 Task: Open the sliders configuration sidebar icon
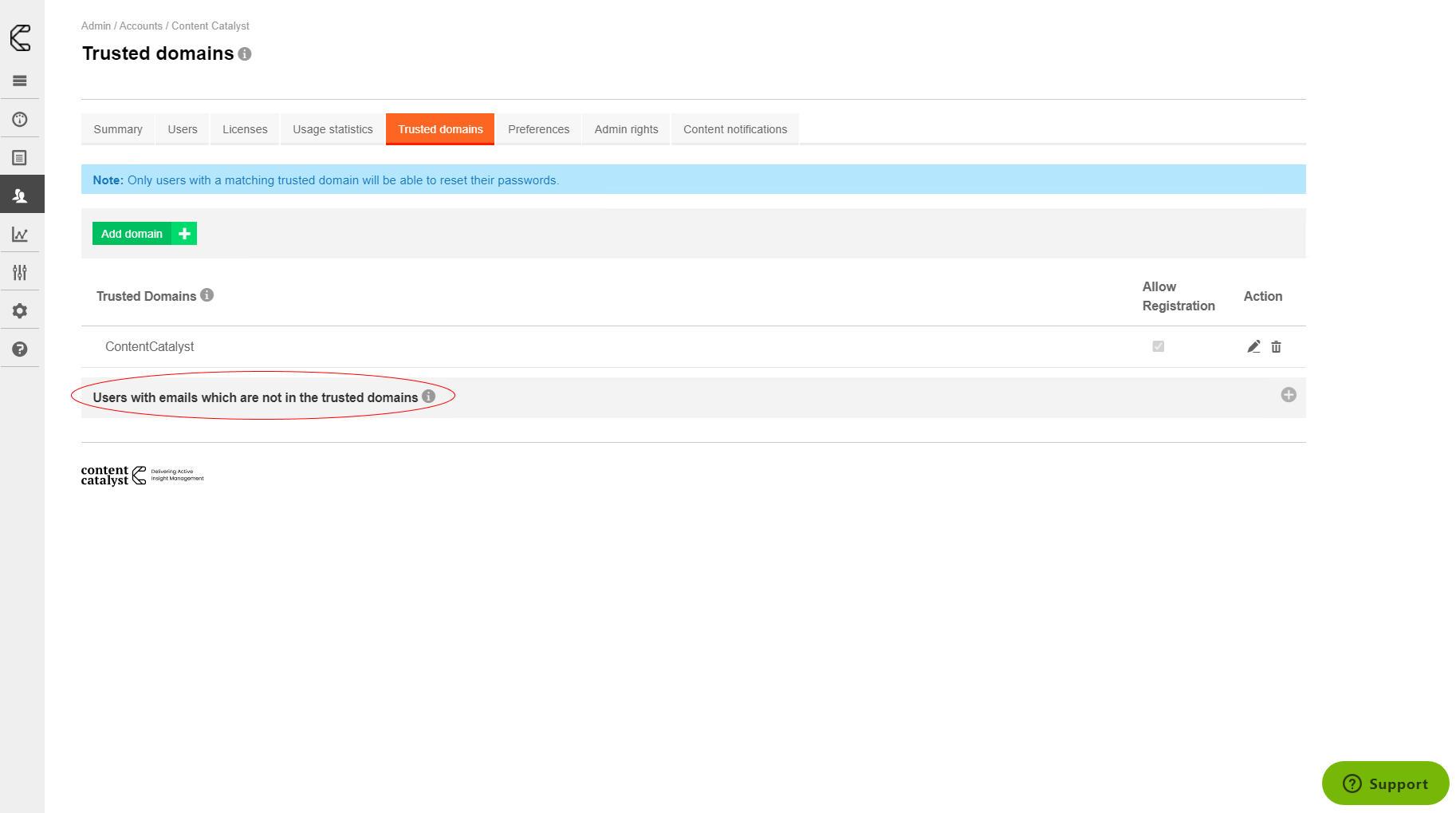pos(20,273)
